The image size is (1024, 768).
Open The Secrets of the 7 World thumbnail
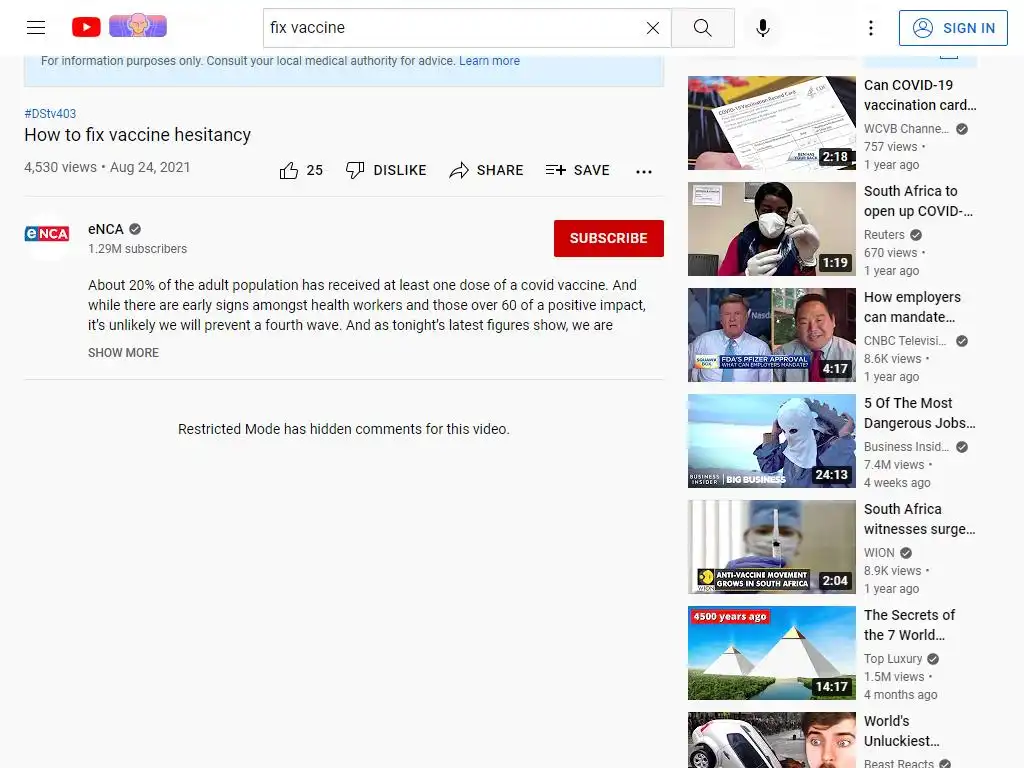pos(771,652)
